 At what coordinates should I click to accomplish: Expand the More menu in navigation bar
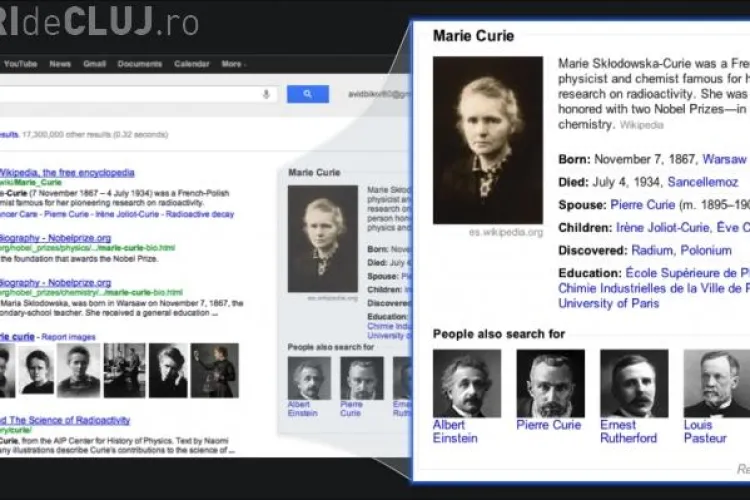[233, 64]
